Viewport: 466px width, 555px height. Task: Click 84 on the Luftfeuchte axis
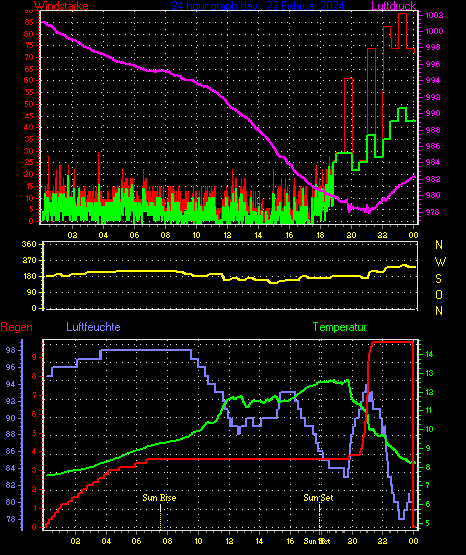click(11, 468)
